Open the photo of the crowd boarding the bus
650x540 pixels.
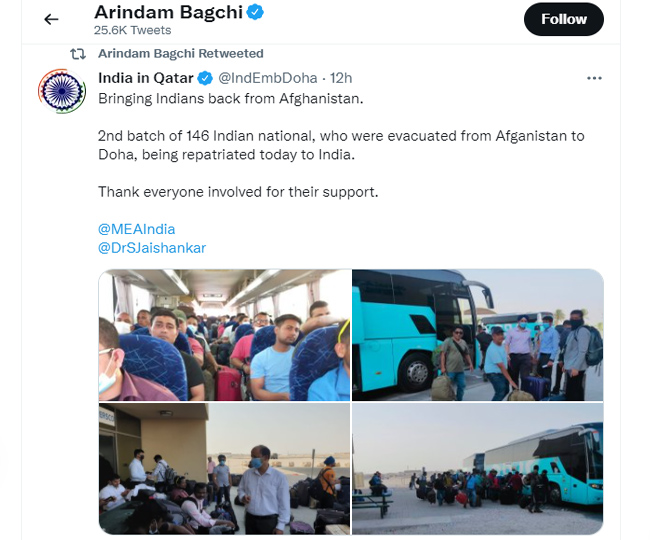[x=478, y=468]
